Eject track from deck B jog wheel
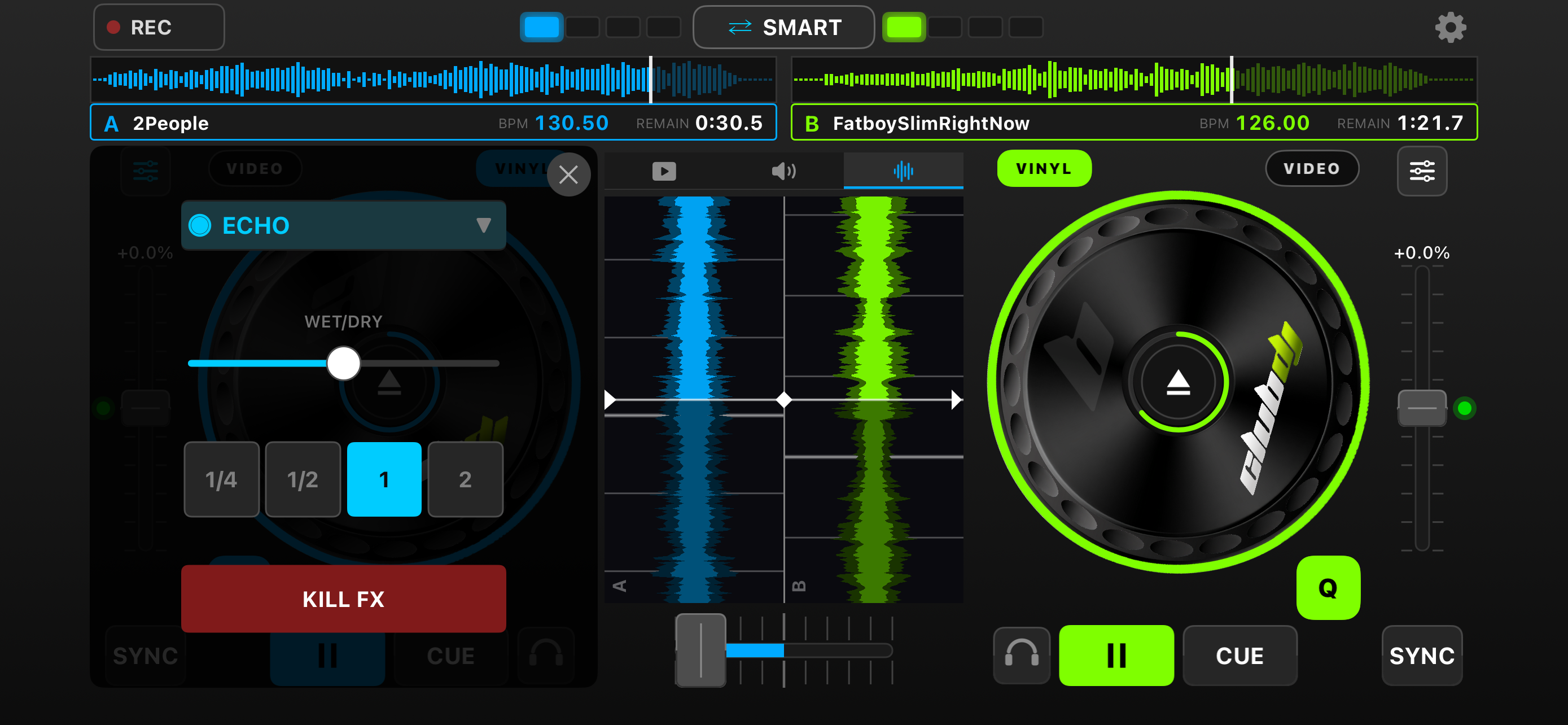This screenshot has width=1568, height=725. point(1178,382)
